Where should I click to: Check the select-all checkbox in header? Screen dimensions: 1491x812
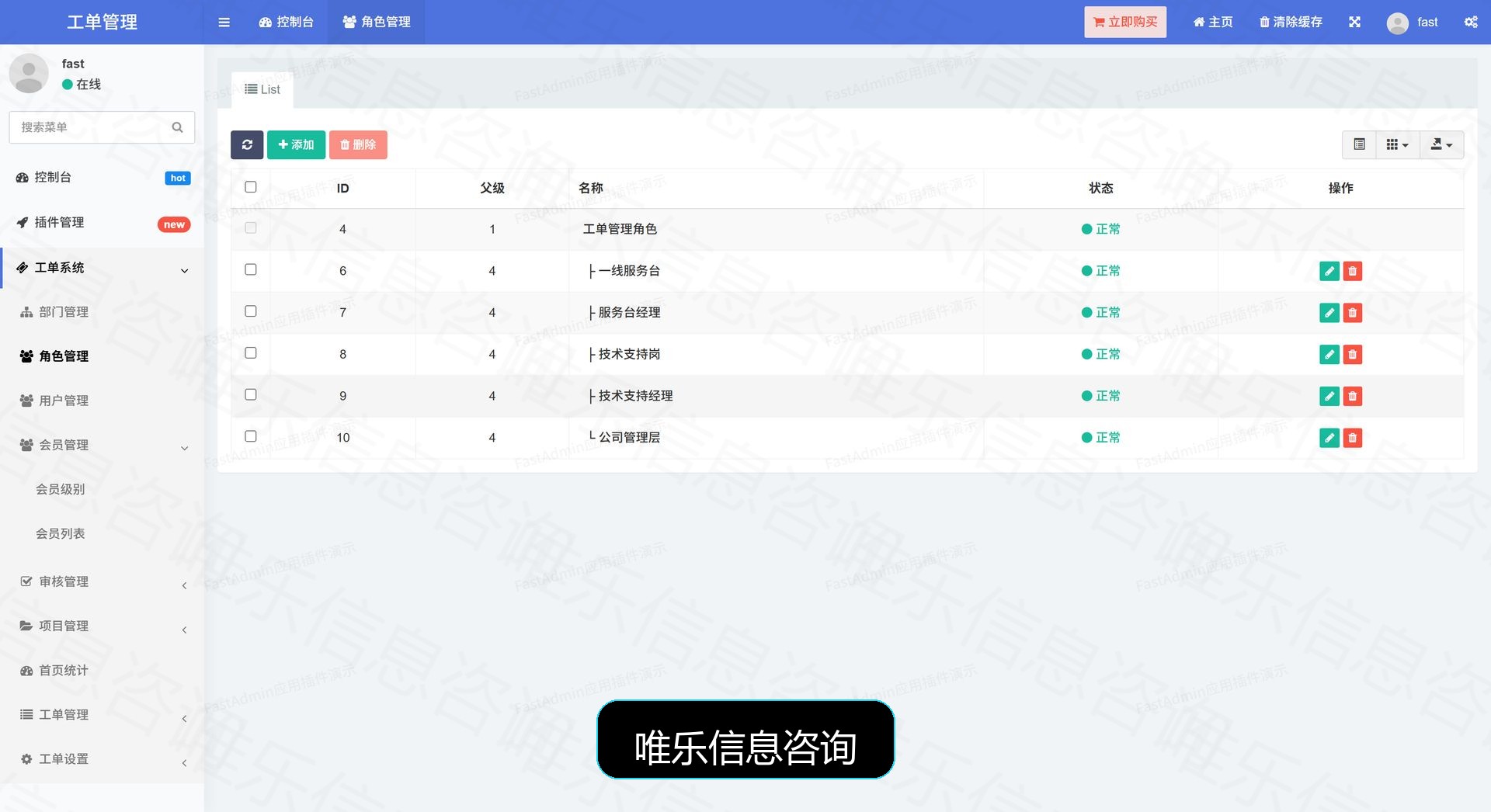tap(250, 187)
